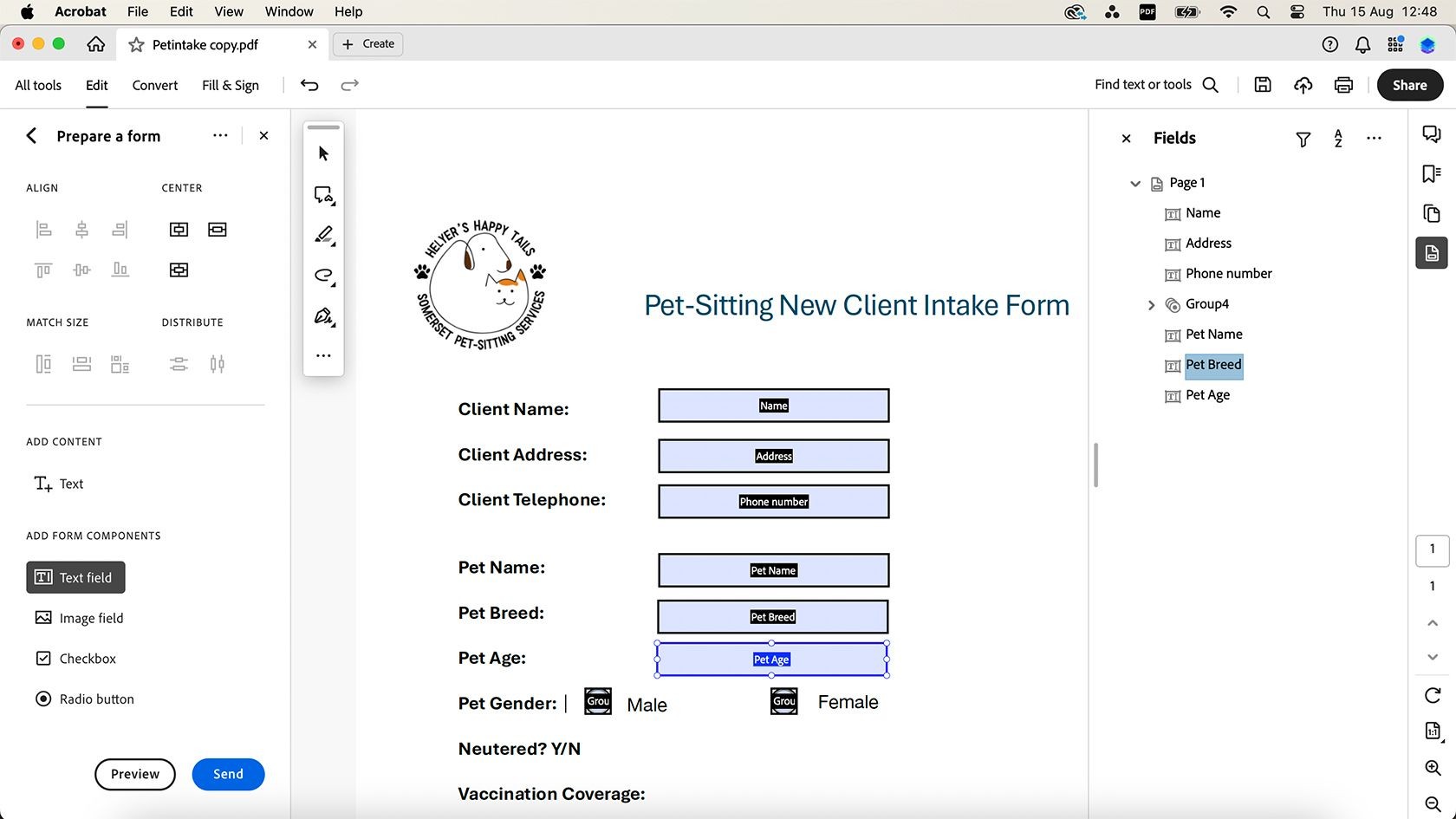Open Prepare a form more options
Viewport: 1456px width, 819px height.
[x=220, y=135]
